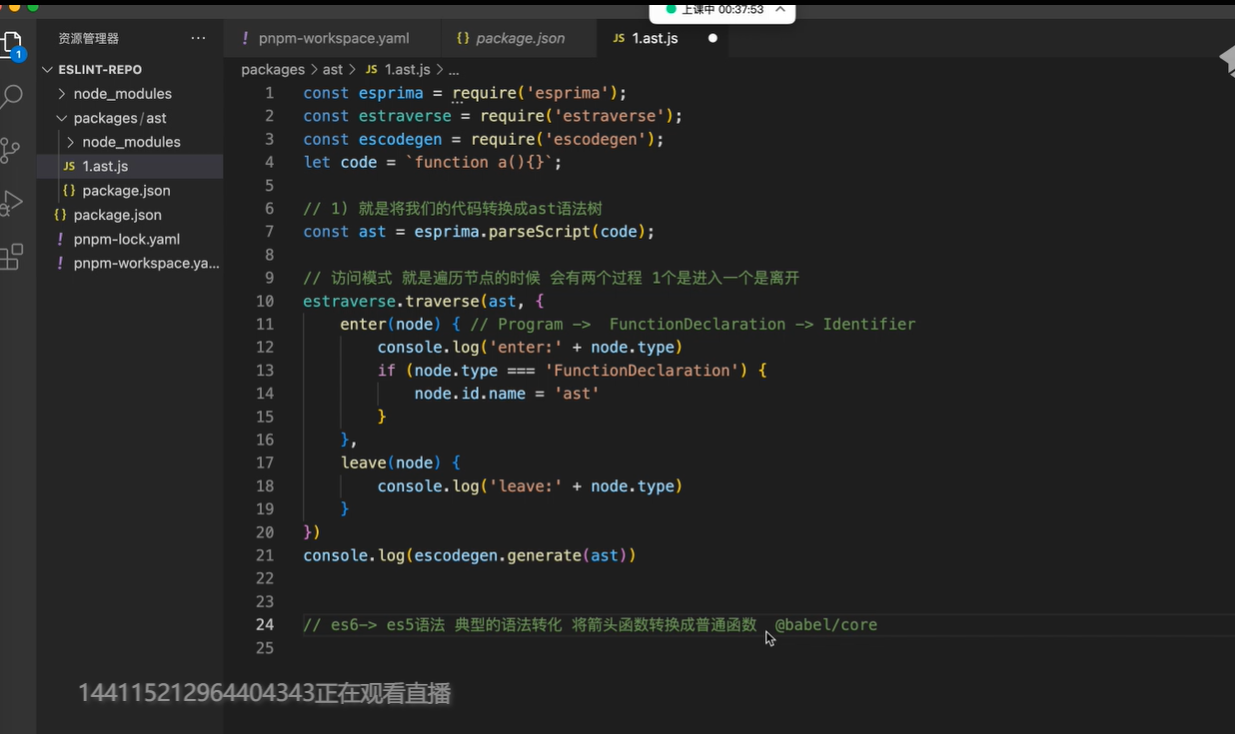The width and height of the screenshot is (1235, 734).
Task: Switch to the package.json editor tab
Action: coord(519,38)
